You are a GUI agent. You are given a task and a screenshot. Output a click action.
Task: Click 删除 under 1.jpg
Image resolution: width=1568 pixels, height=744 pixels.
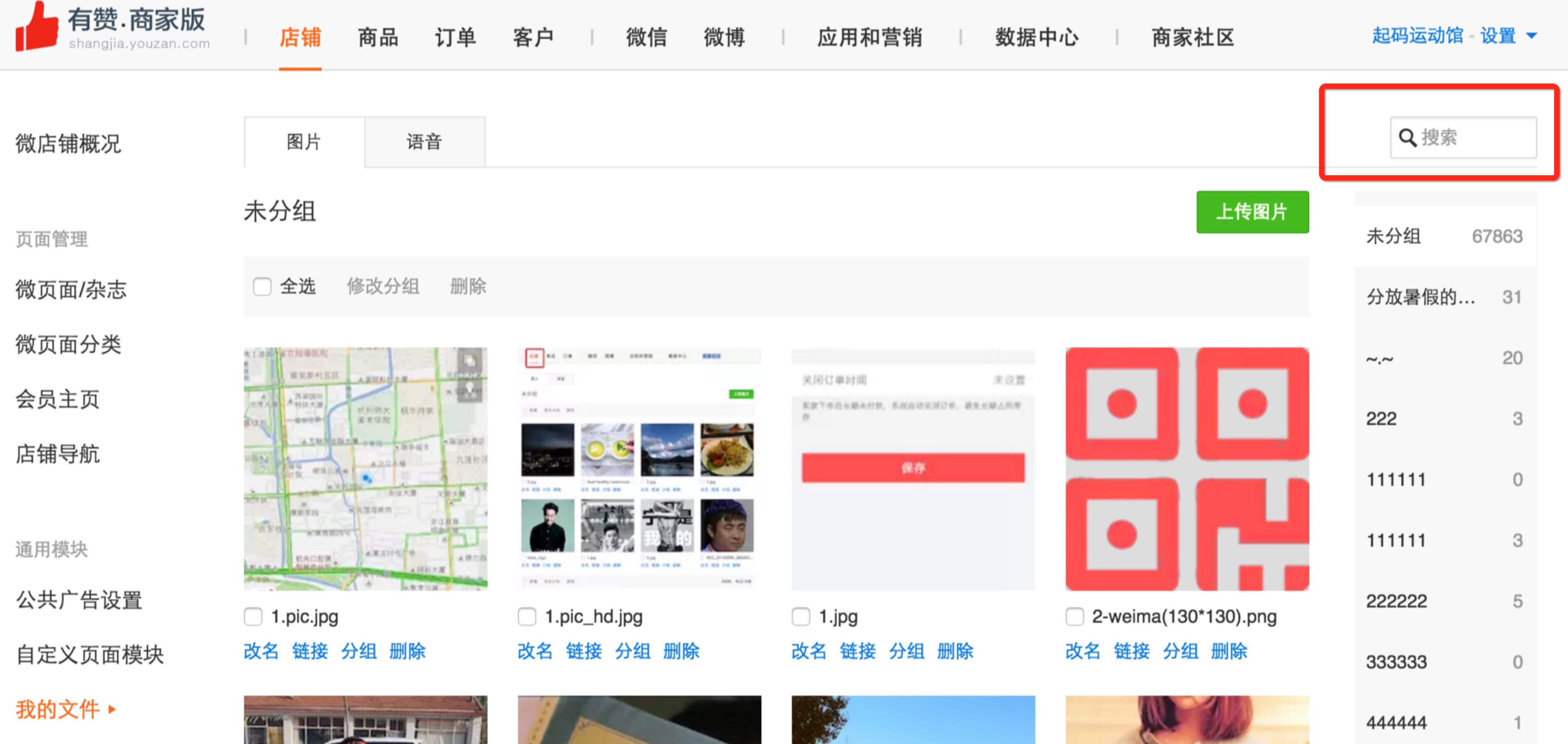coord(956,652)
